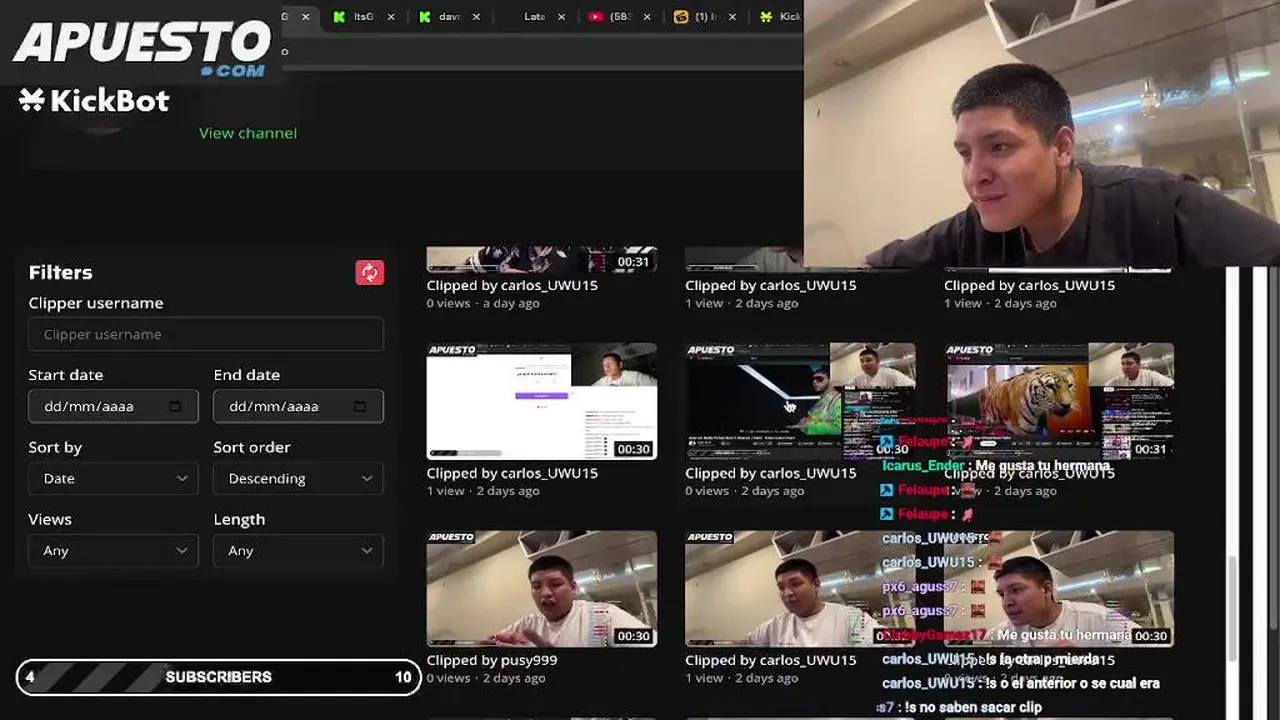This screenshot has height=720, width=1280.
Task: Switch to the dav browser tab
Action: (x=448, y=17)
